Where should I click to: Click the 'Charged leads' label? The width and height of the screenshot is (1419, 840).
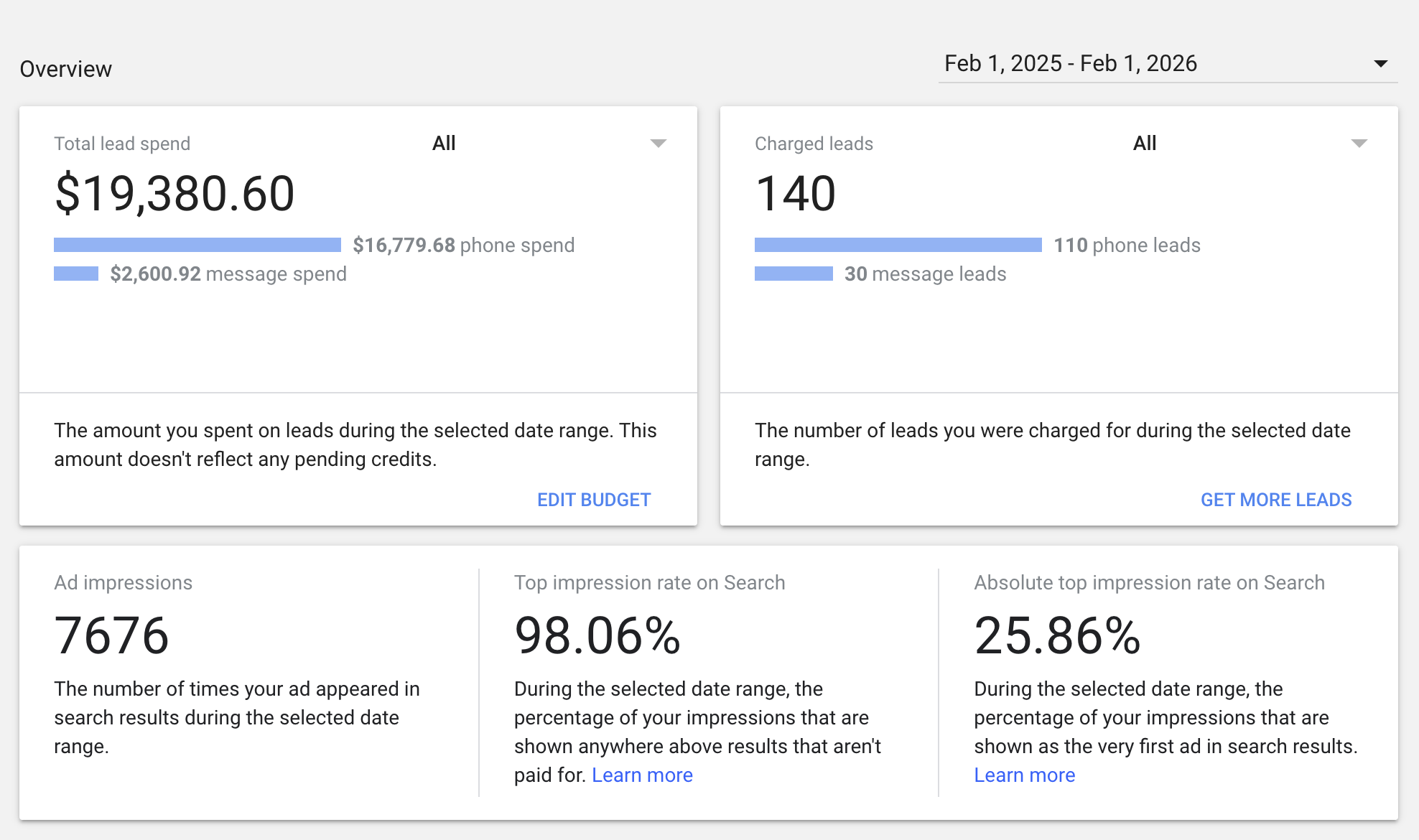(x=814, y=144)
